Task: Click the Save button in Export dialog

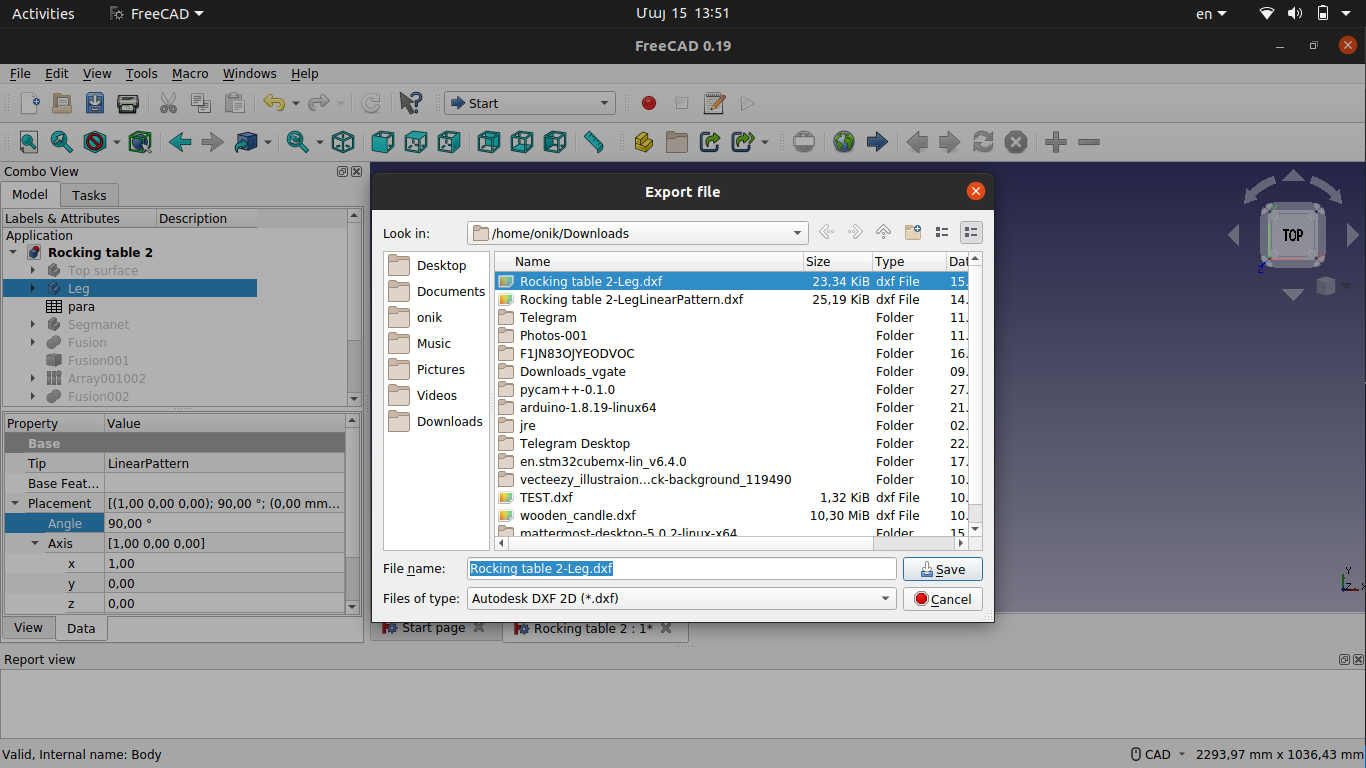Action: (x=942, y=569)
